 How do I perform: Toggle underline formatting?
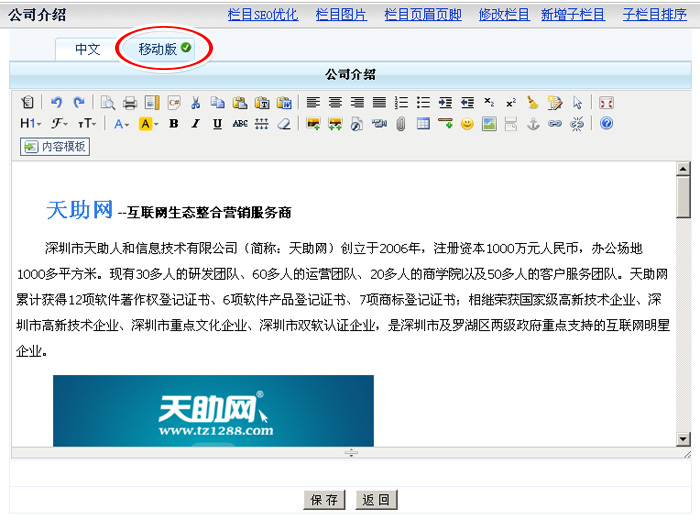pos(217,124)
